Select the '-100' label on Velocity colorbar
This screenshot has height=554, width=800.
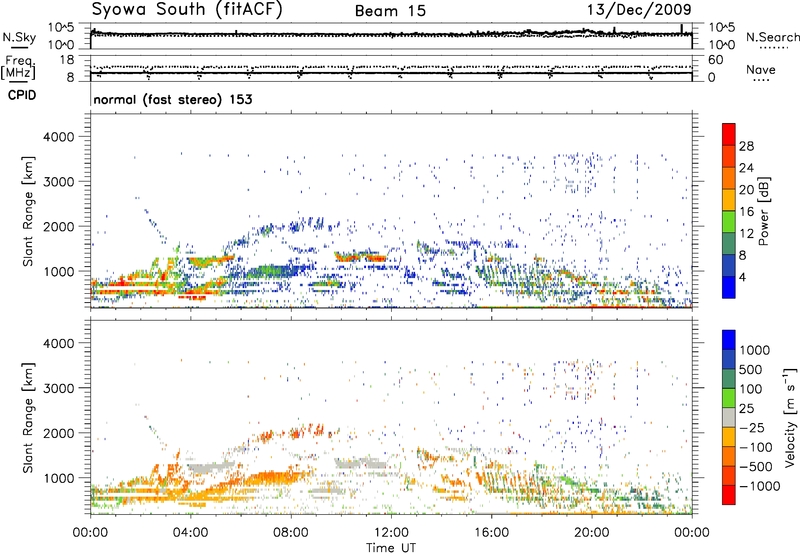point(756,447)
